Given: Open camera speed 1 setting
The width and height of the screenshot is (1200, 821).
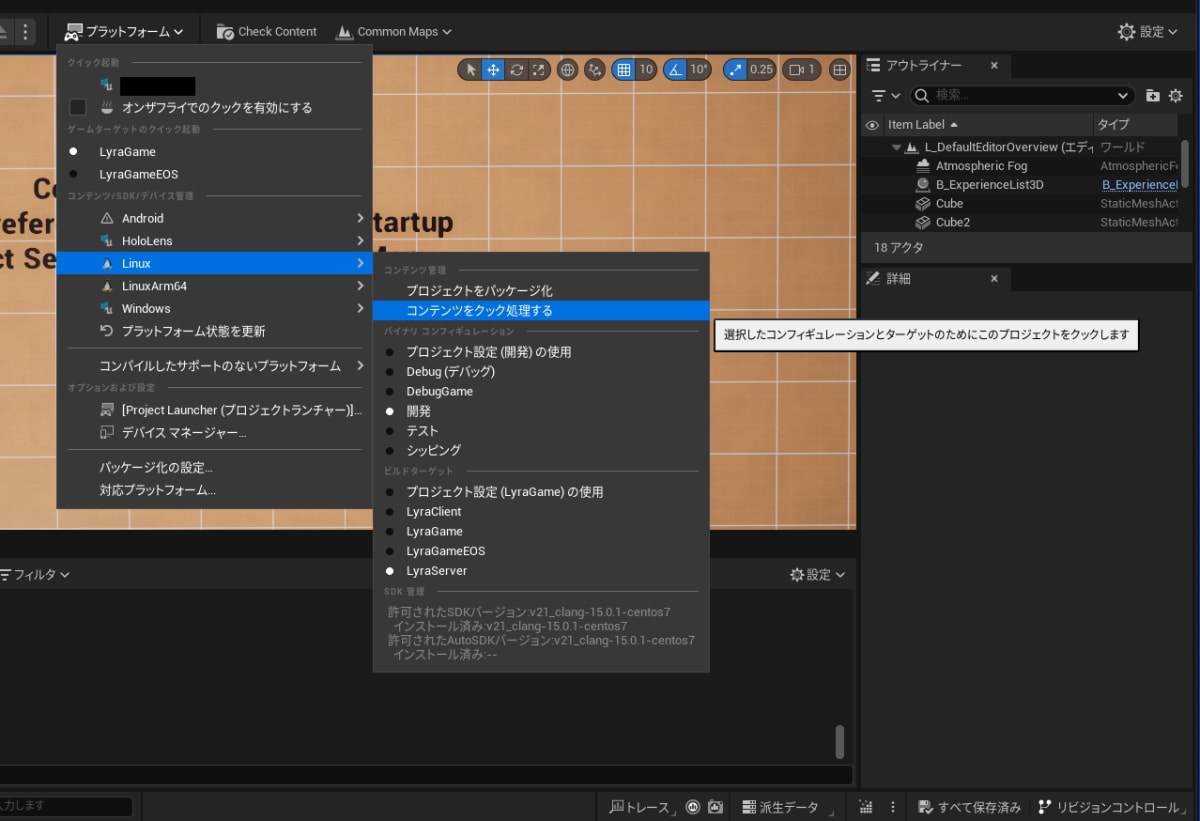Looking at the screenshot, I should click(x=800, y=69).
